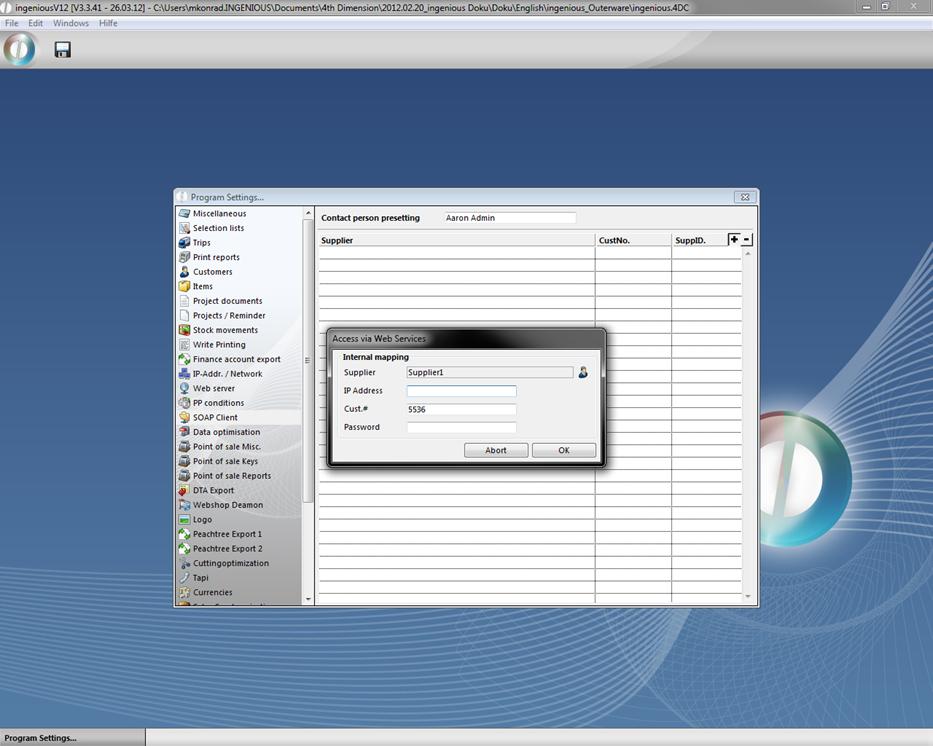Image resolution: width=933 pixels, height=746 pixels.
Task: Click the save floppy disk toolbar icon
Action: pos(62,49)
